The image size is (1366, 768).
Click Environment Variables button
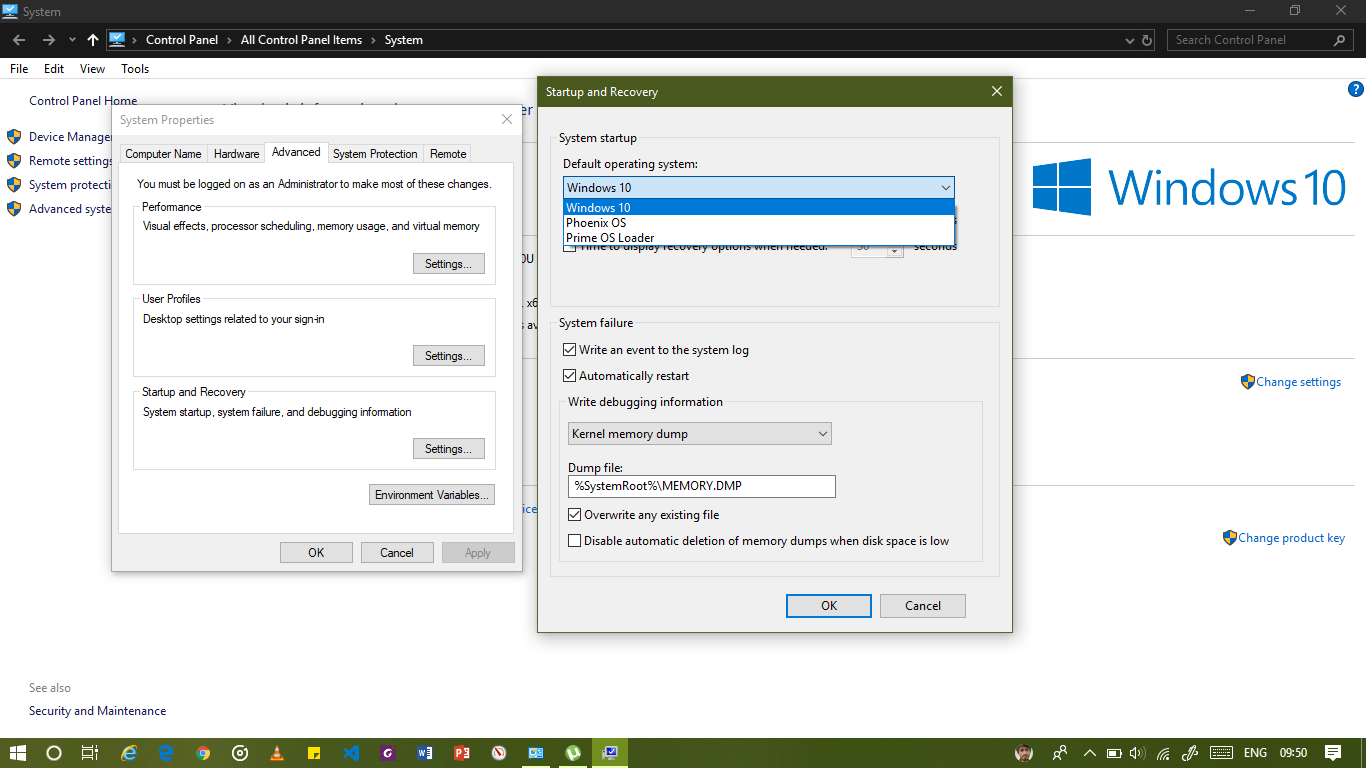coord(432,495)
